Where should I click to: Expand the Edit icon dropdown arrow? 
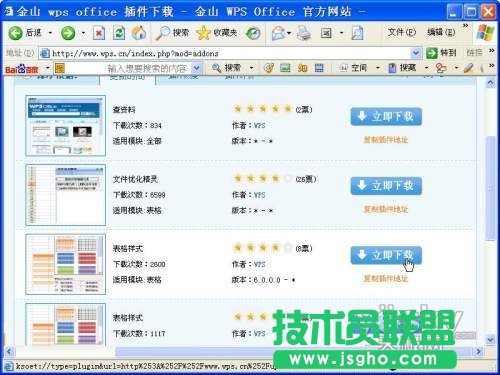(x=341, y=33)
